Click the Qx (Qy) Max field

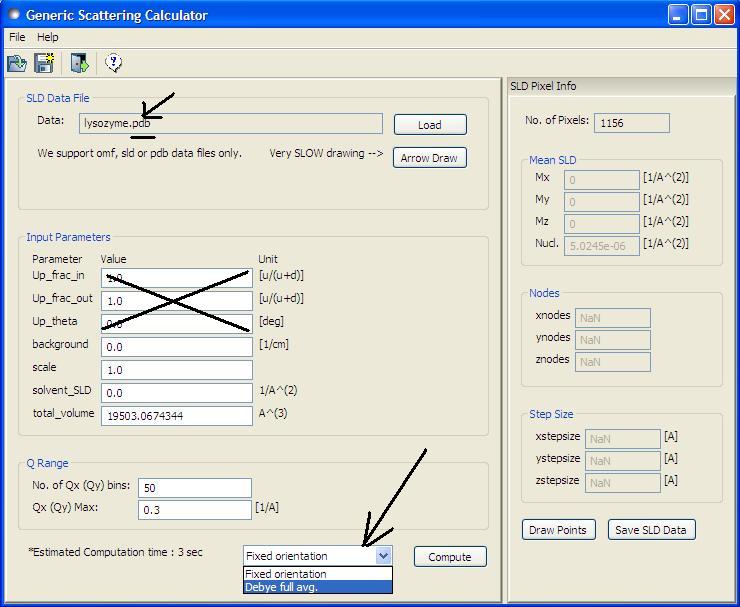click(x=194, y=510)
